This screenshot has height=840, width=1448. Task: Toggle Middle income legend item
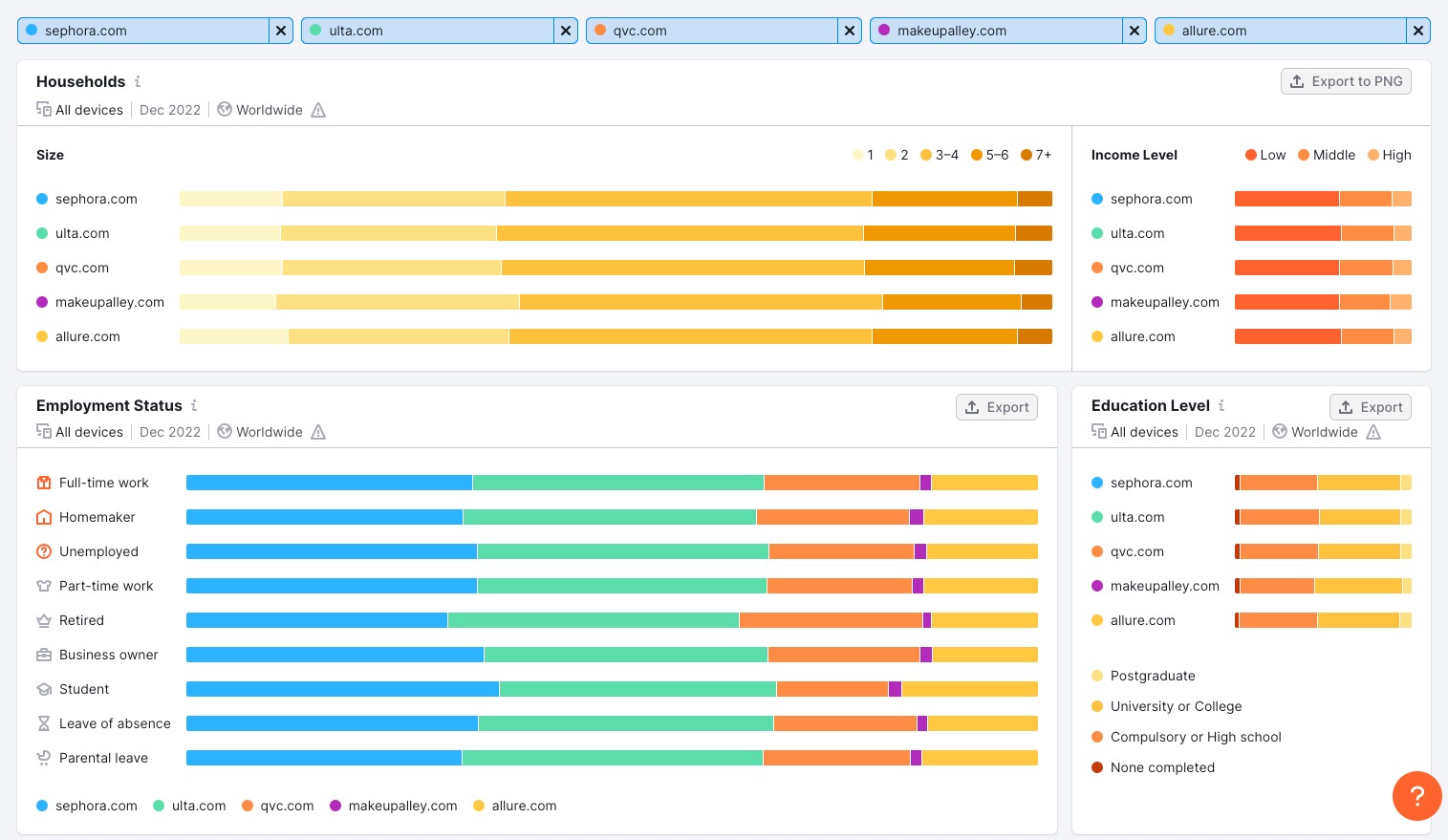click(1327, 155)
